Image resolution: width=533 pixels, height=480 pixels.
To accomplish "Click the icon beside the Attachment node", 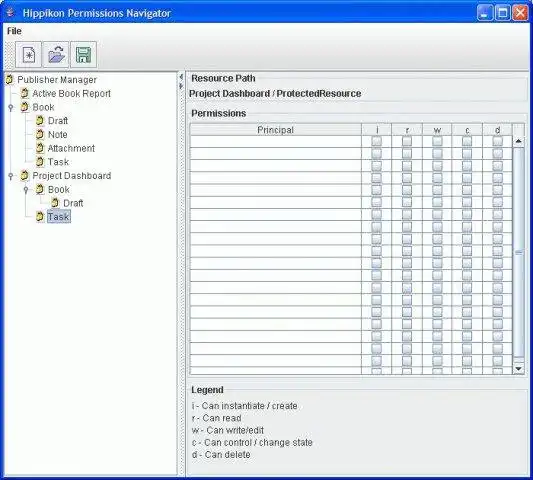I will 40,148.
